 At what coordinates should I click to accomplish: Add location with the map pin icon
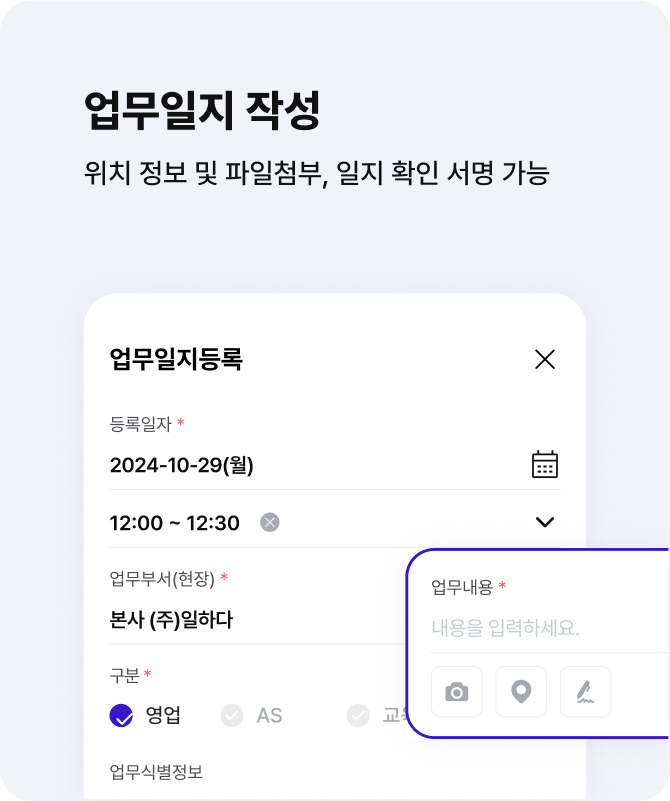click(x=521, y=692)
